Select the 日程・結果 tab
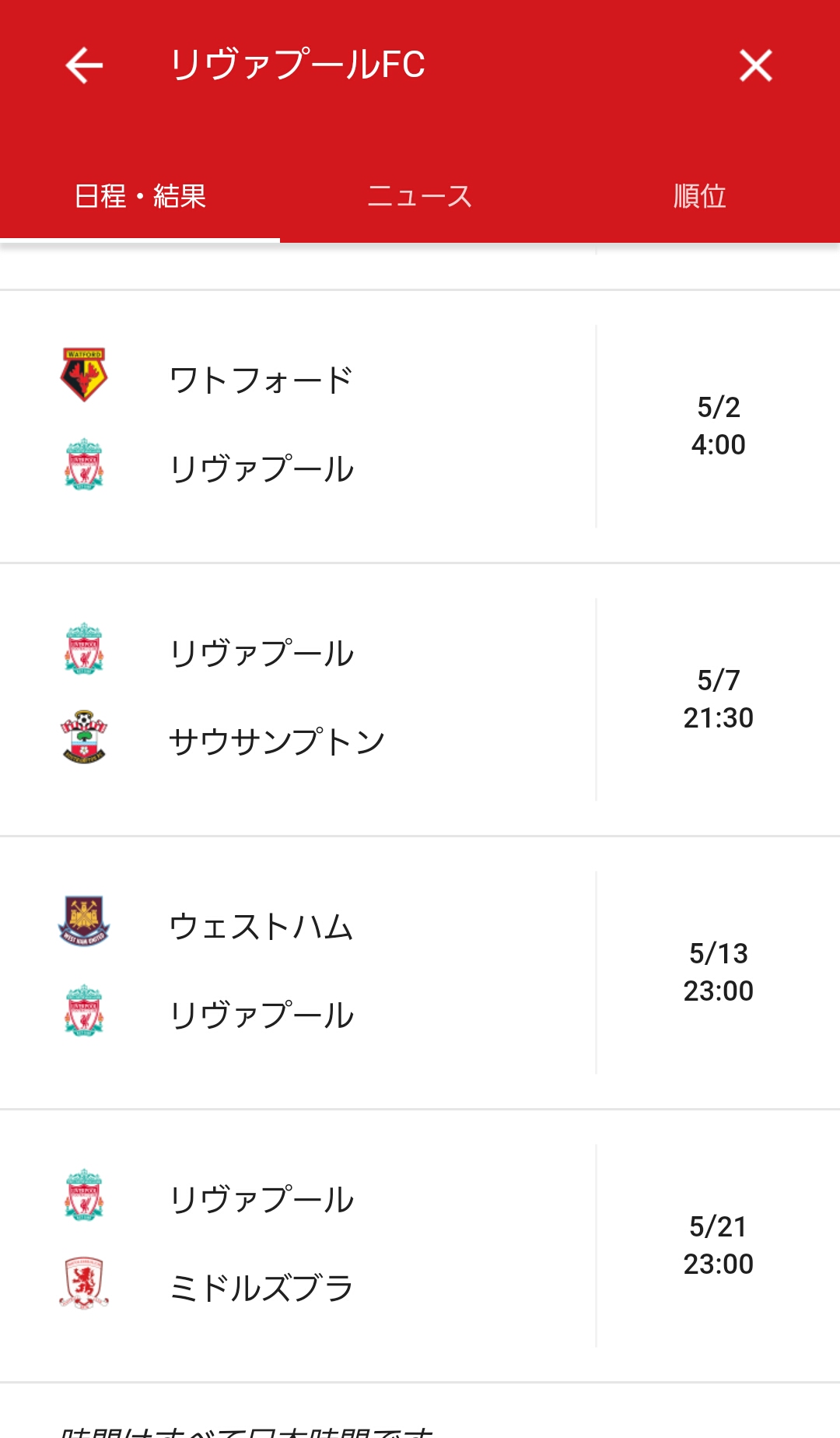This screenshot has width=840, height=1438. (x=140, y=196)
